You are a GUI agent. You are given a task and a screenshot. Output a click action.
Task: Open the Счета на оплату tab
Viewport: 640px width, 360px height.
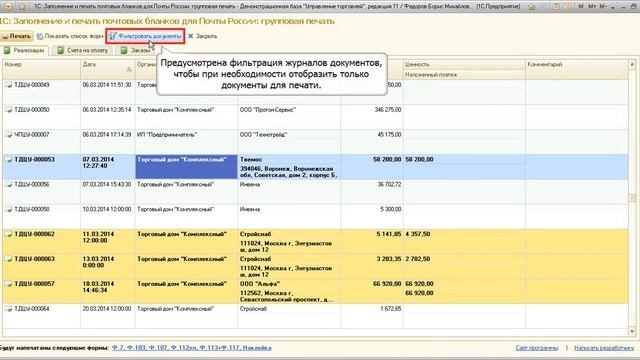pyautogui.click(x=83, y=51)
